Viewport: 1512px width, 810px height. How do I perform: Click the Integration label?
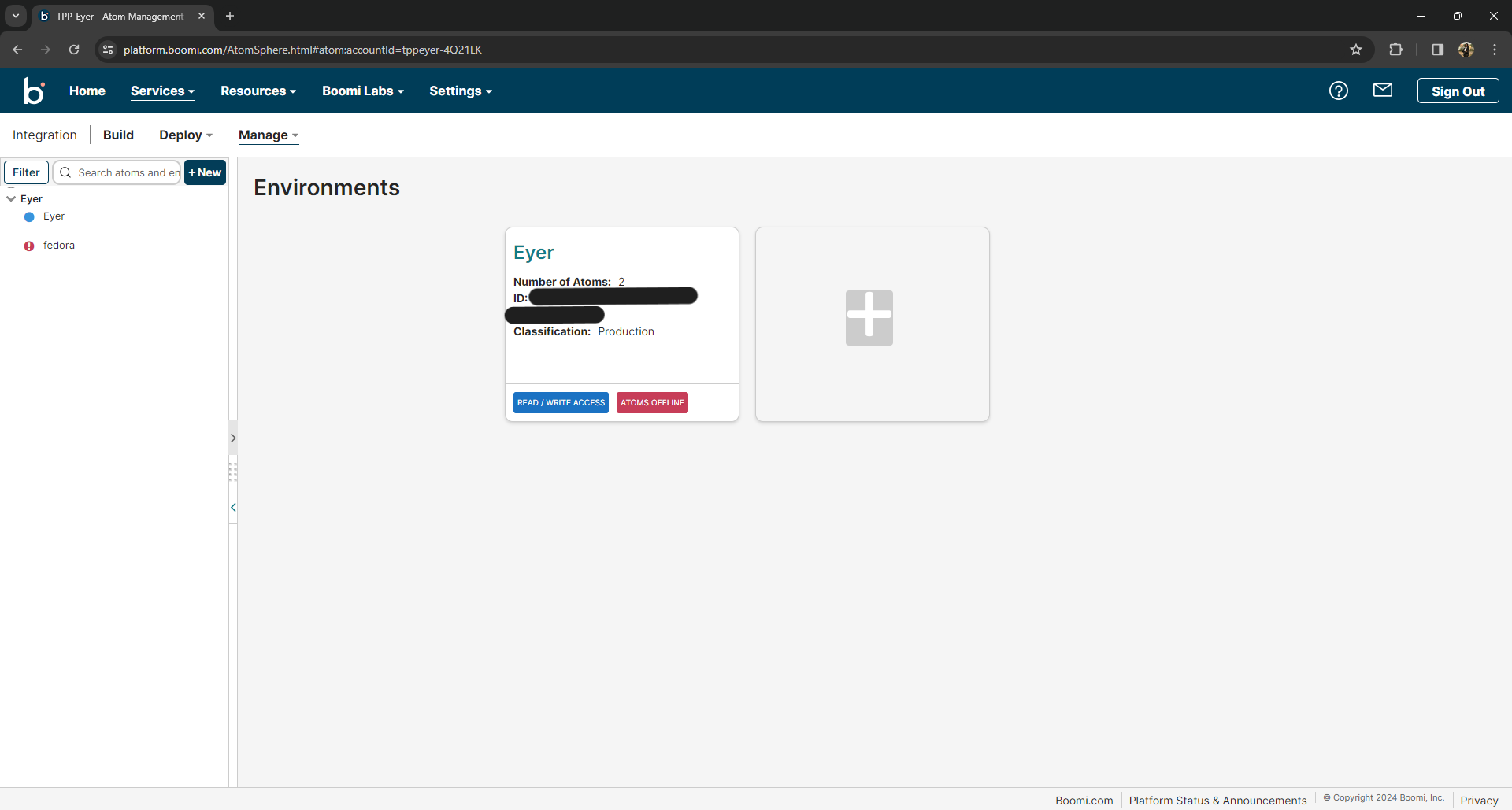click(x=45, y=135)
